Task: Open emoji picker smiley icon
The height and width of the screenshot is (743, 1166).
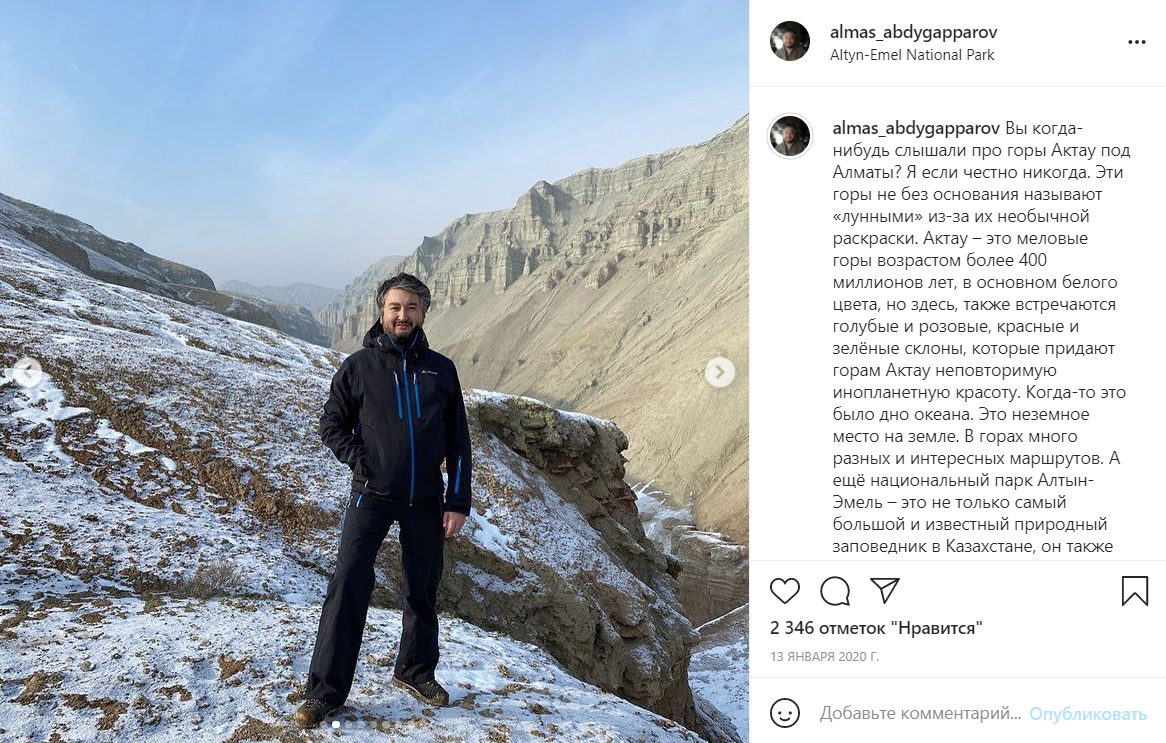Action: 785,713
